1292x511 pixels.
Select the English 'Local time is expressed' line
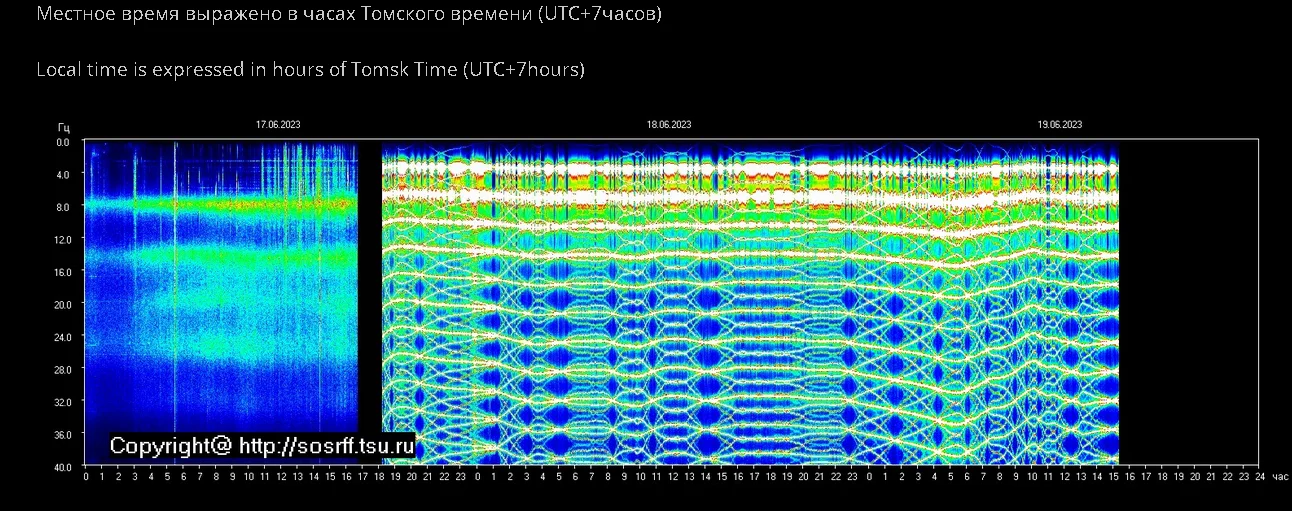[x=310, y=70]
